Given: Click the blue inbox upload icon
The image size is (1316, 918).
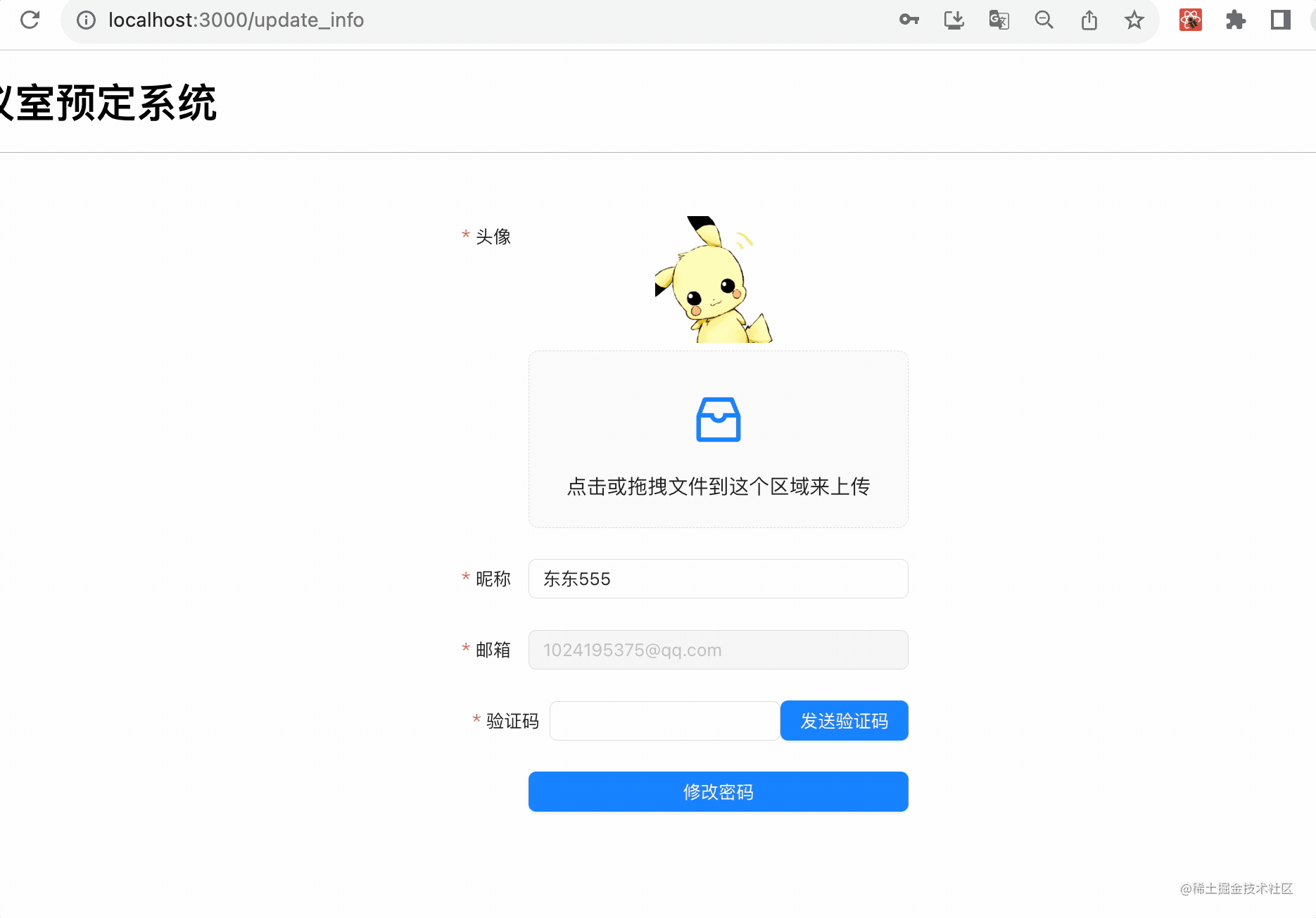Looking at the screenshot, I should [718, 420].
